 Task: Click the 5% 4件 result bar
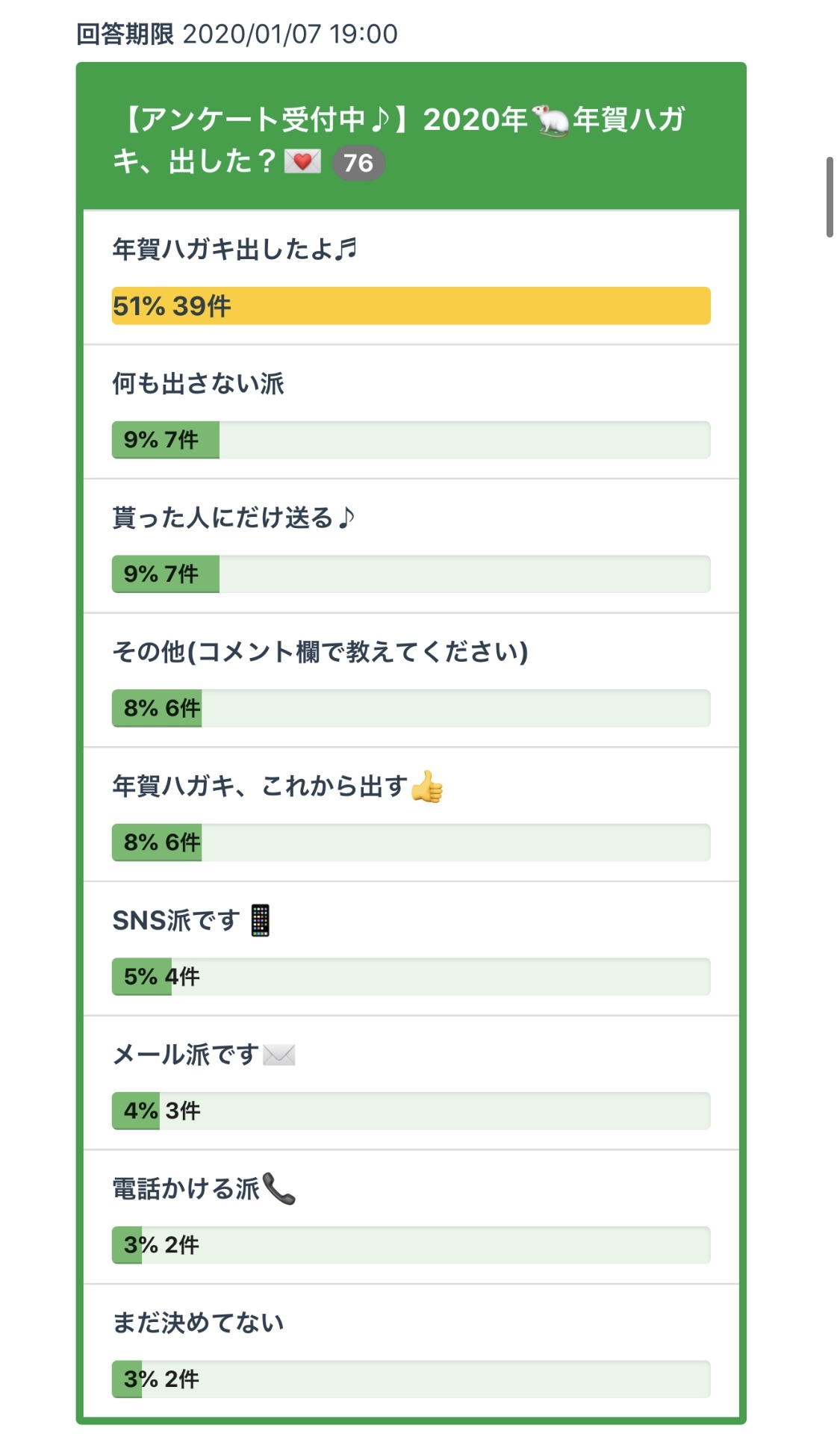point(411,977)
